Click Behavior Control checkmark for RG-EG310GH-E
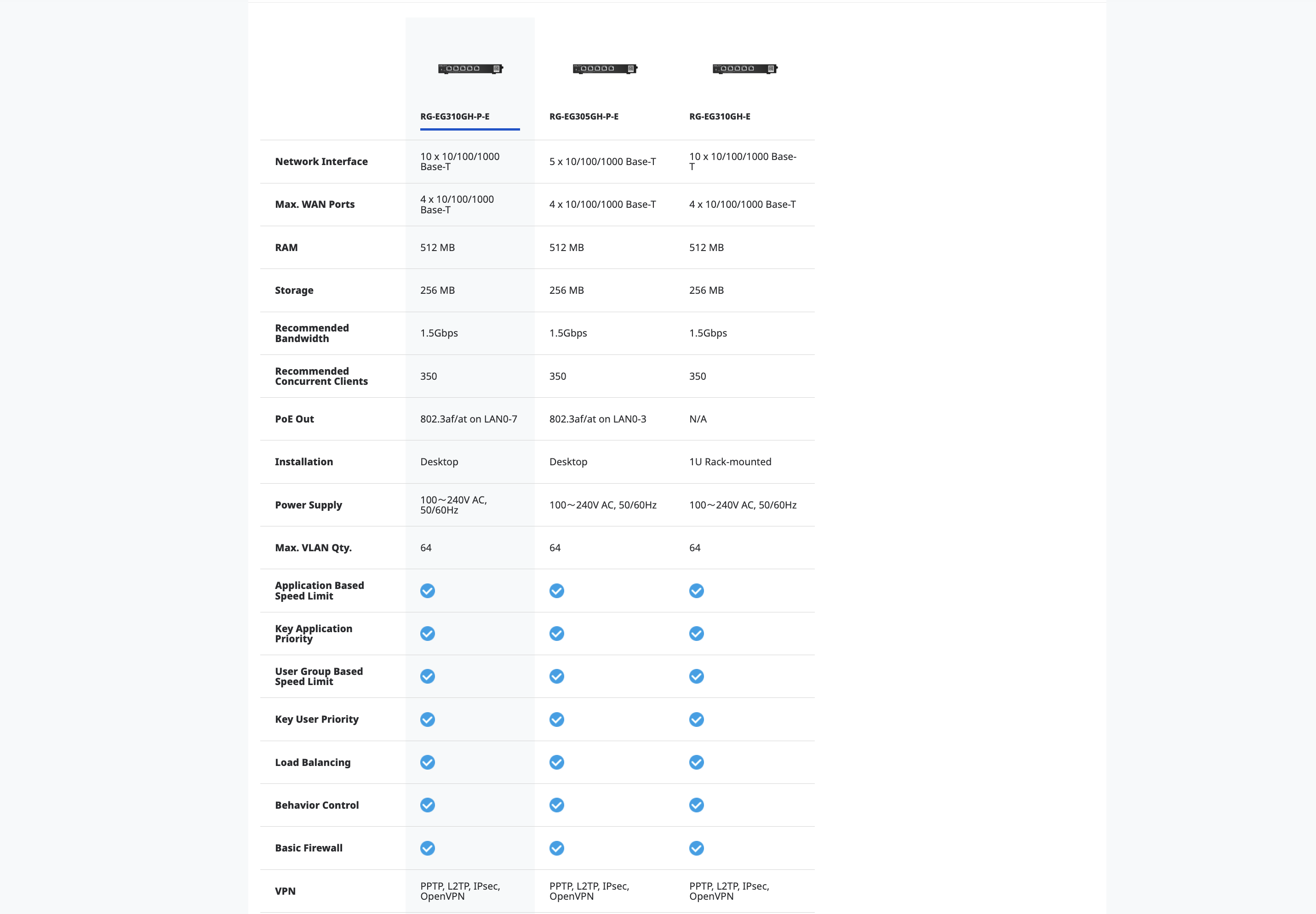Viewport: 1316px width, 914px height. click(x=696, y=805)
